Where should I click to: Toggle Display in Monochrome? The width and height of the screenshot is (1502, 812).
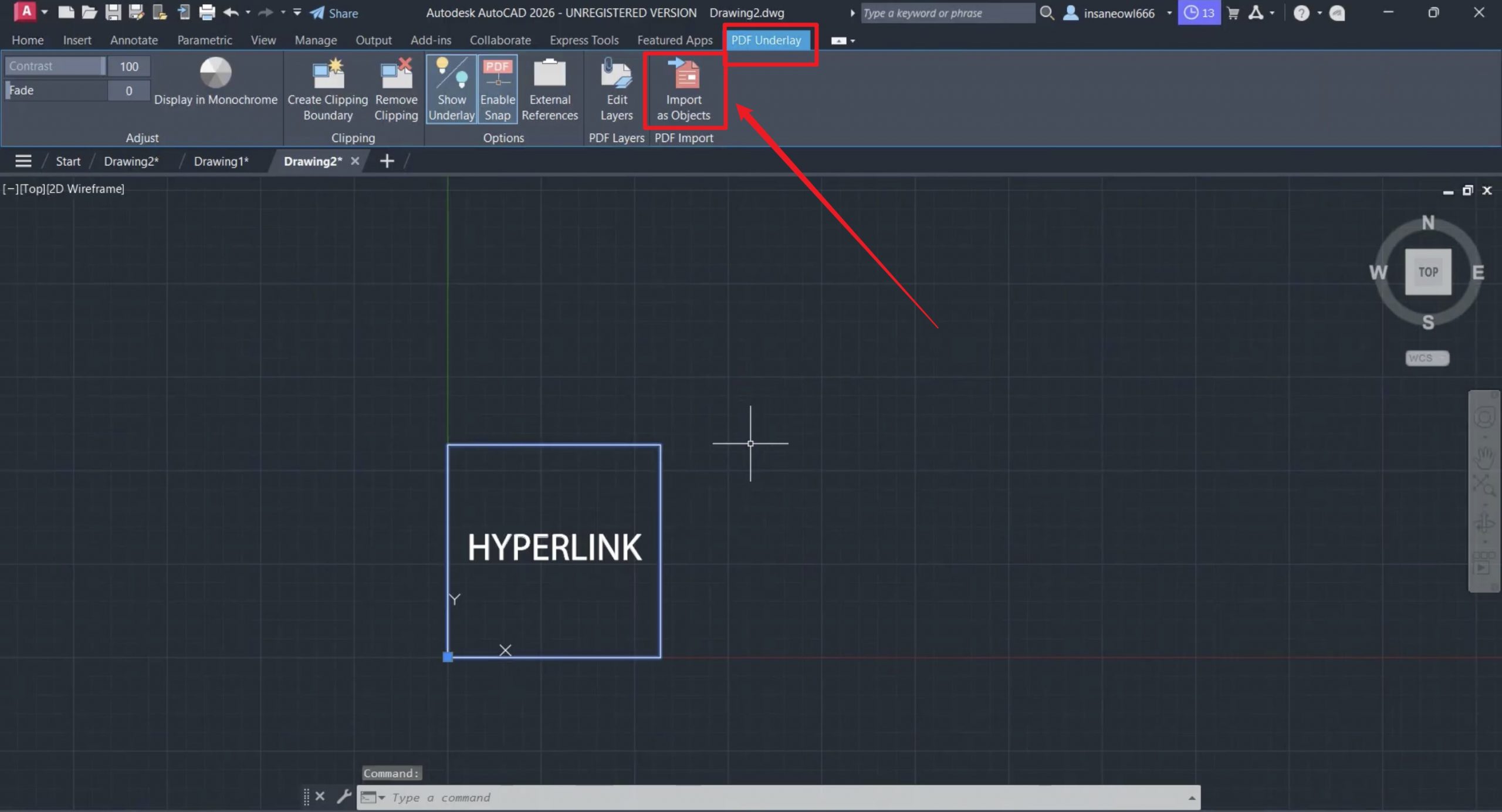click(215, 82)
